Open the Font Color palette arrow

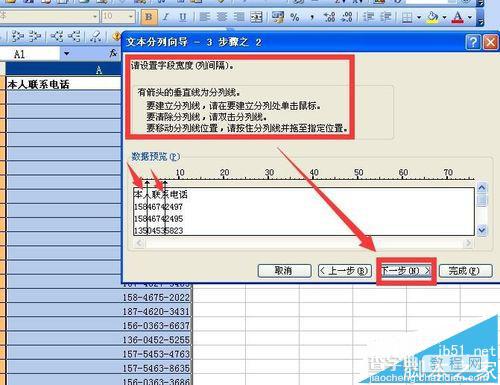pyautogui.click(x=470, y=17)
